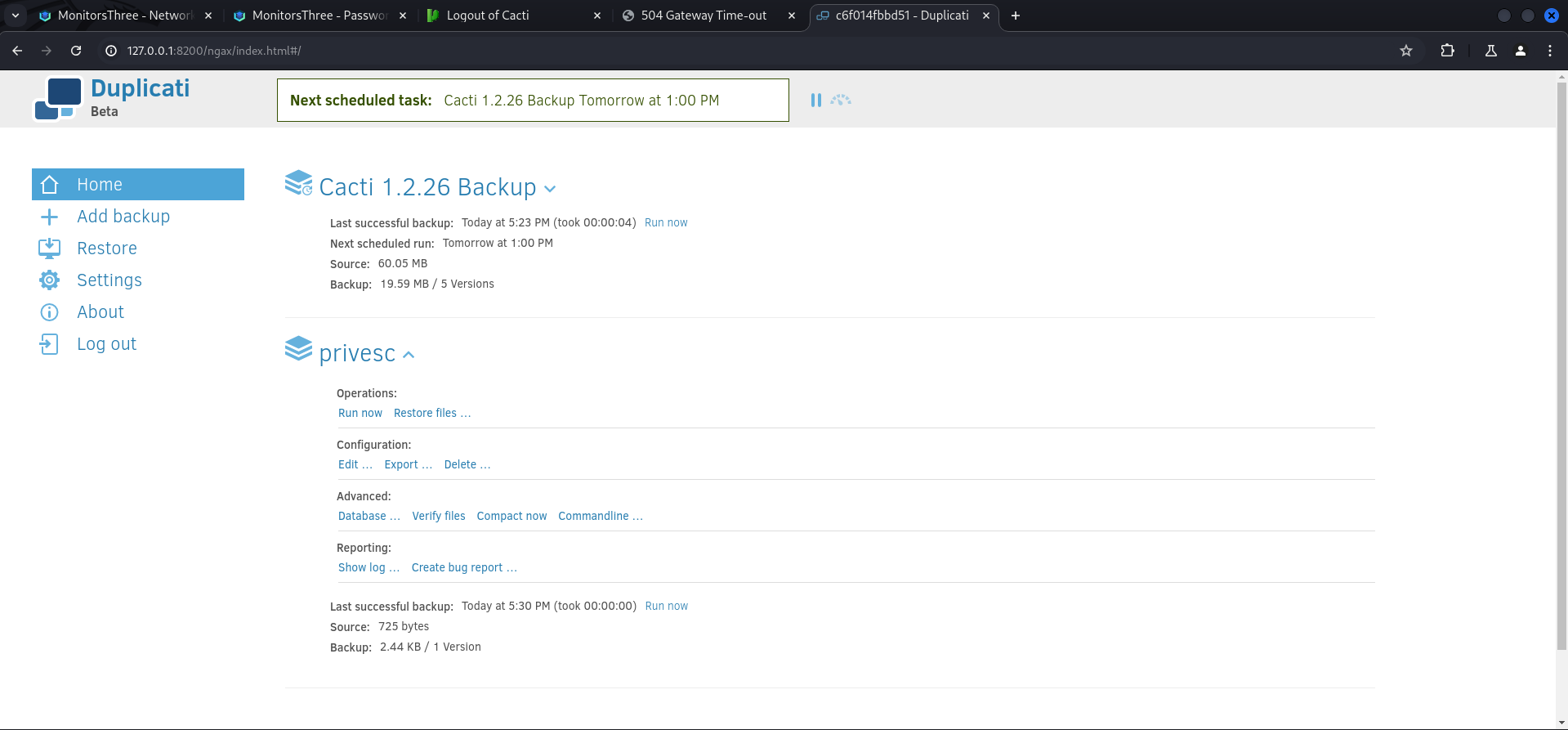Open the tab search dropdown arrow
The height and width of the screenshot is (730, 1568).
16,16
